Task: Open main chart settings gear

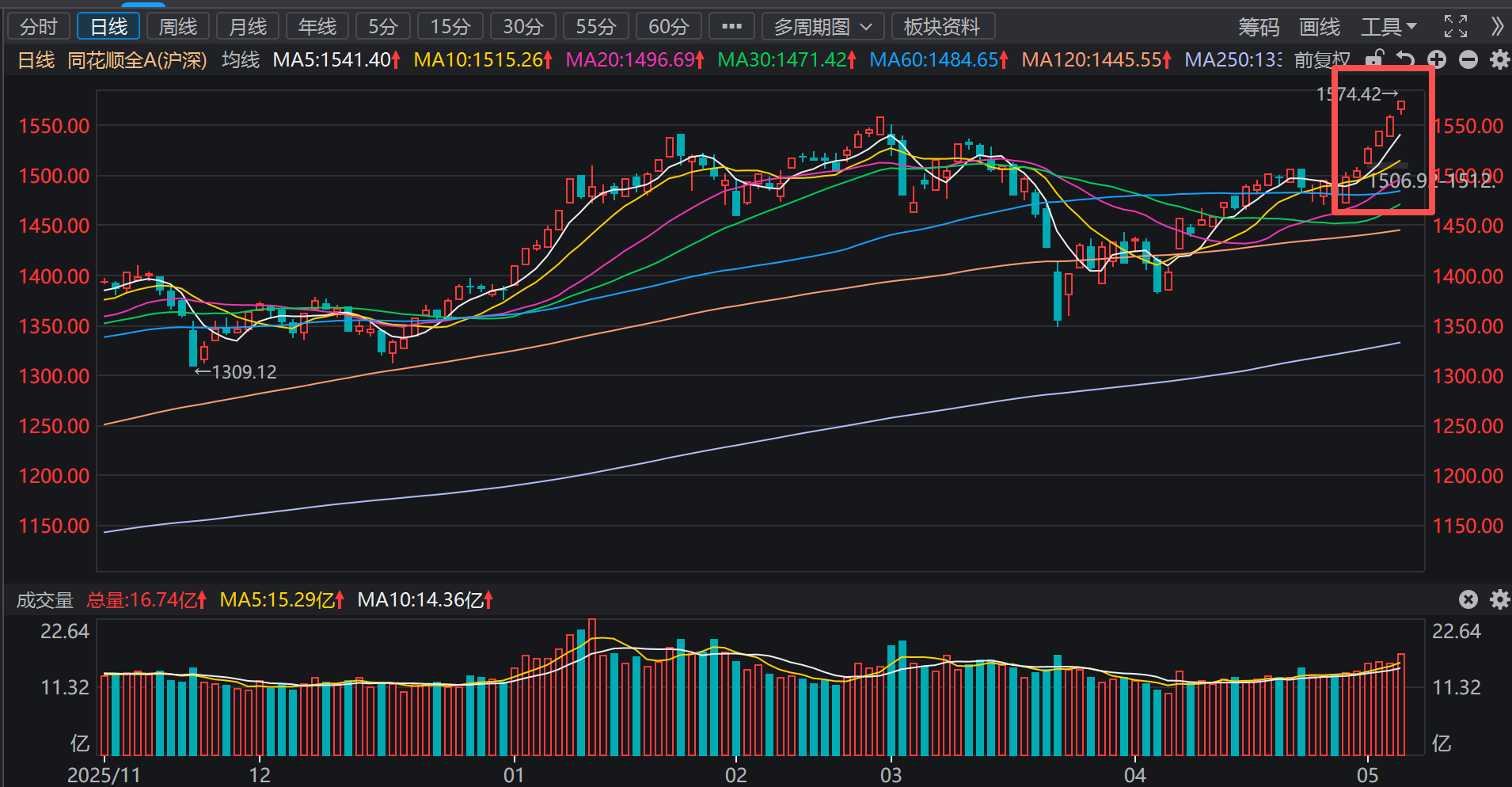Action: [1499, 59]
